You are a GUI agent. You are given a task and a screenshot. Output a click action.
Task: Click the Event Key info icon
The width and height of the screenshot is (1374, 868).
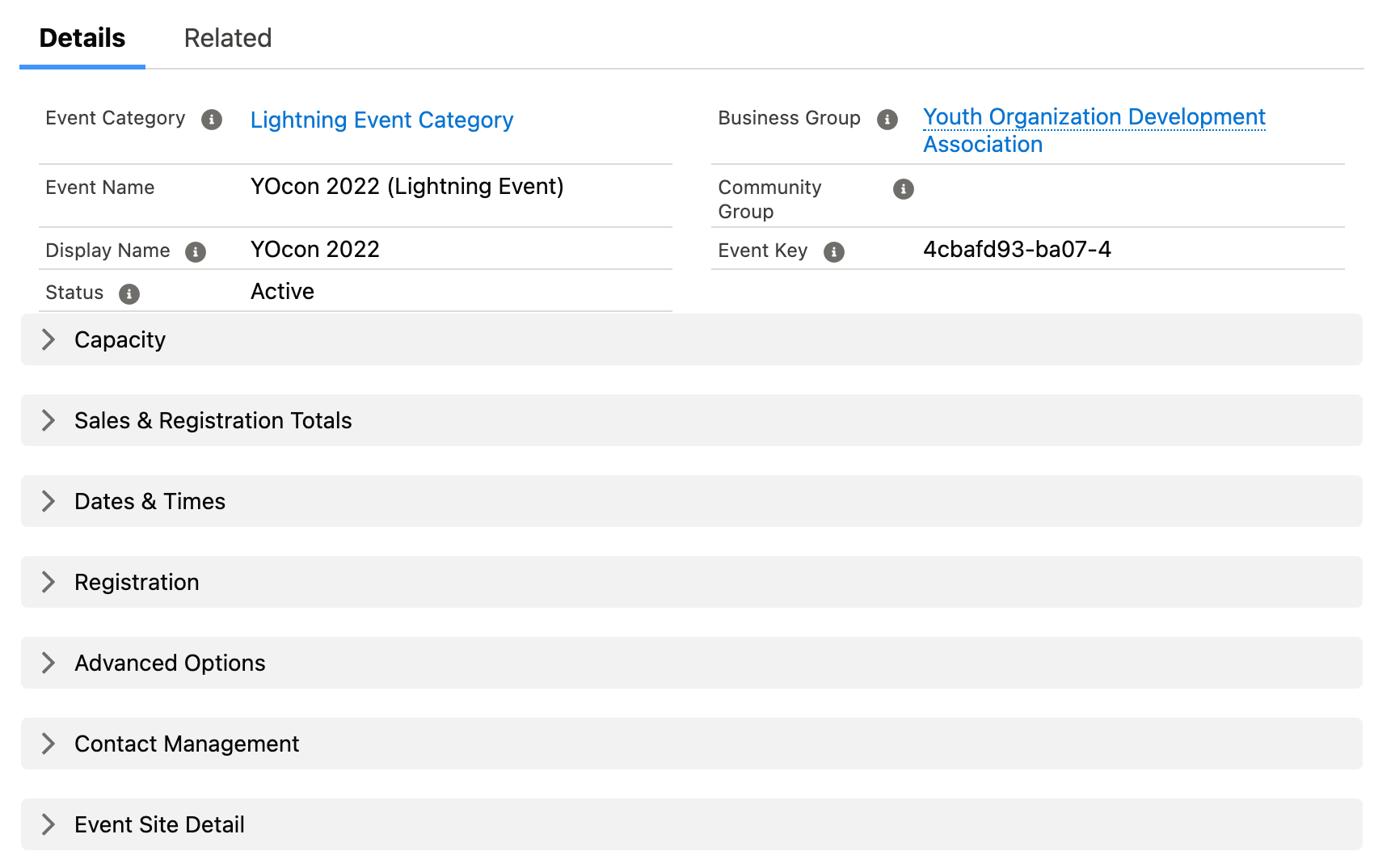(834, 252)
